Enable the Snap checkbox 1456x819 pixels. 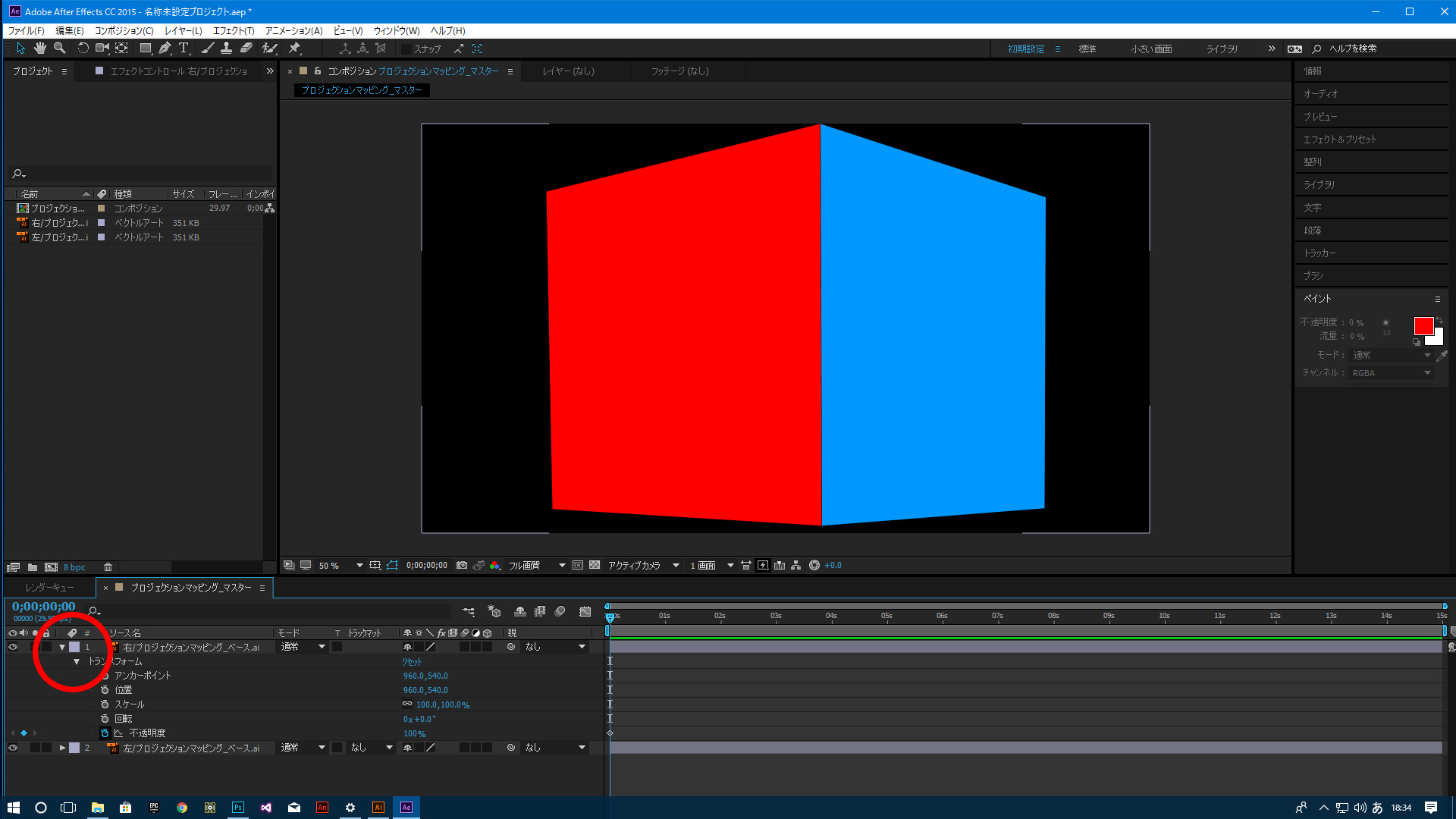point(406,49)
